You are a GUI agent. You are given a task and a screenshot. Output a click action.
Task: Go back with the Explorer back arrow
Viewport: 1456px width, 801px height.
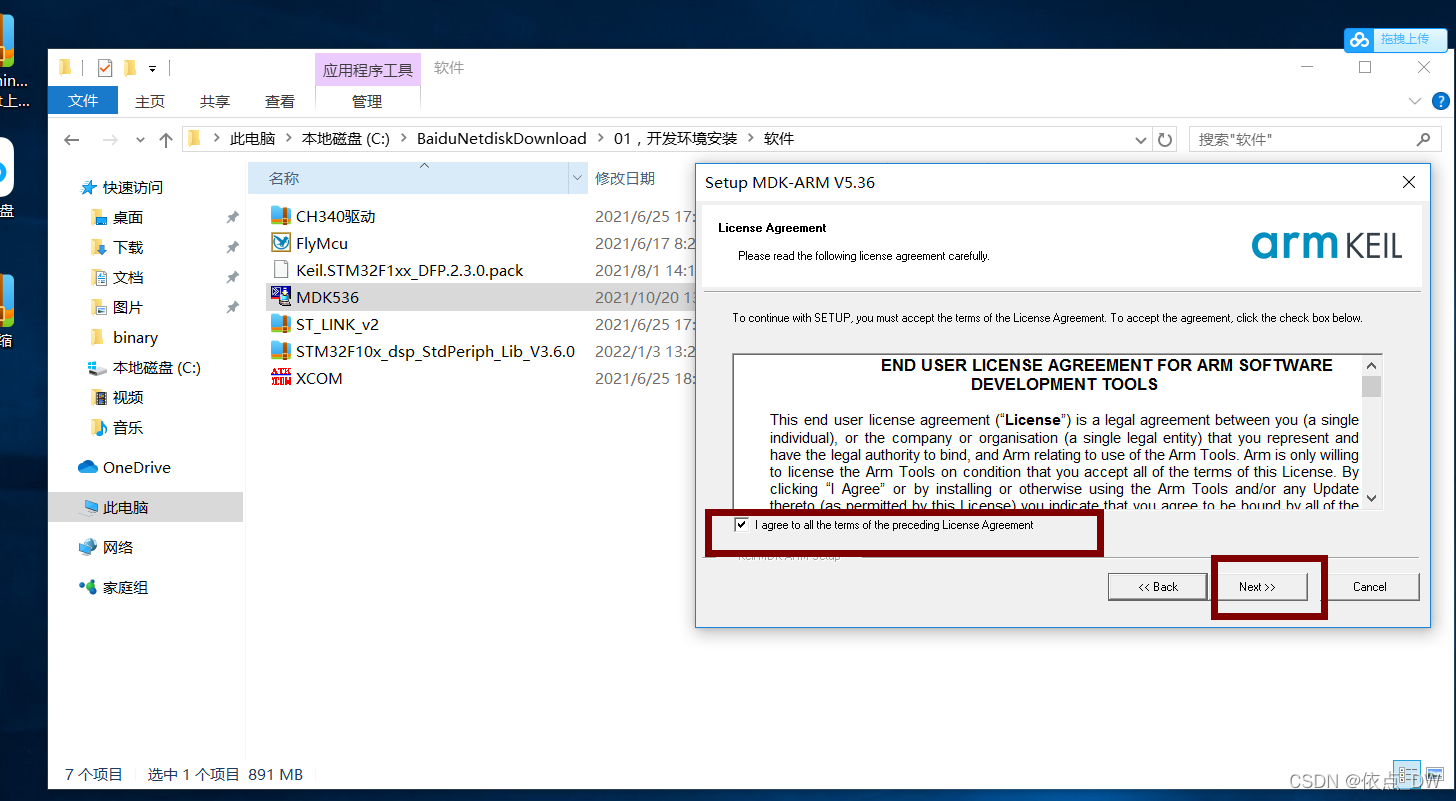(x=72, y=139)
